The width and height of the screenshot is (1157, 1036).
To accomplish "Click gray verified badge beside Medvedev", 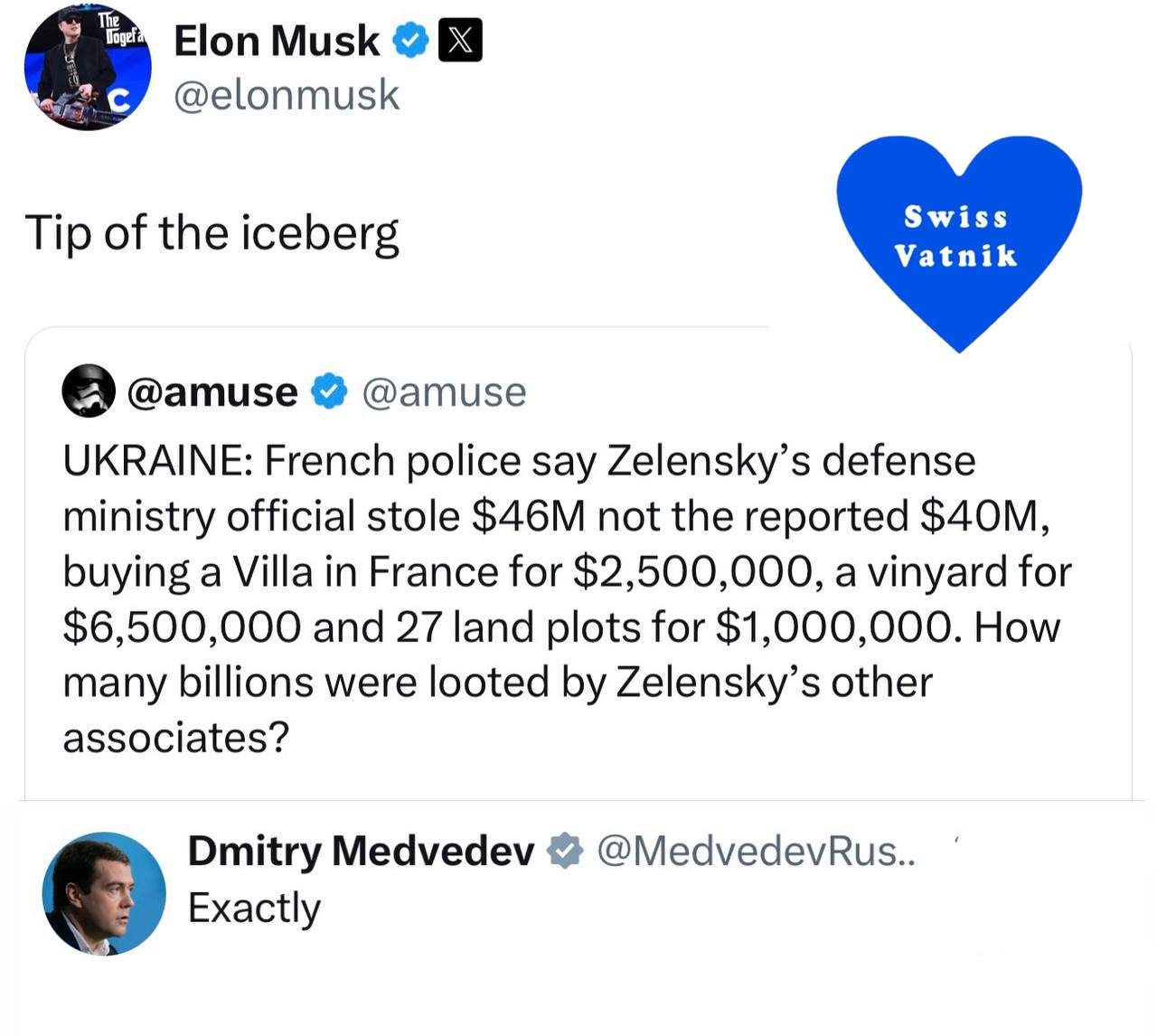I will 566,851.
